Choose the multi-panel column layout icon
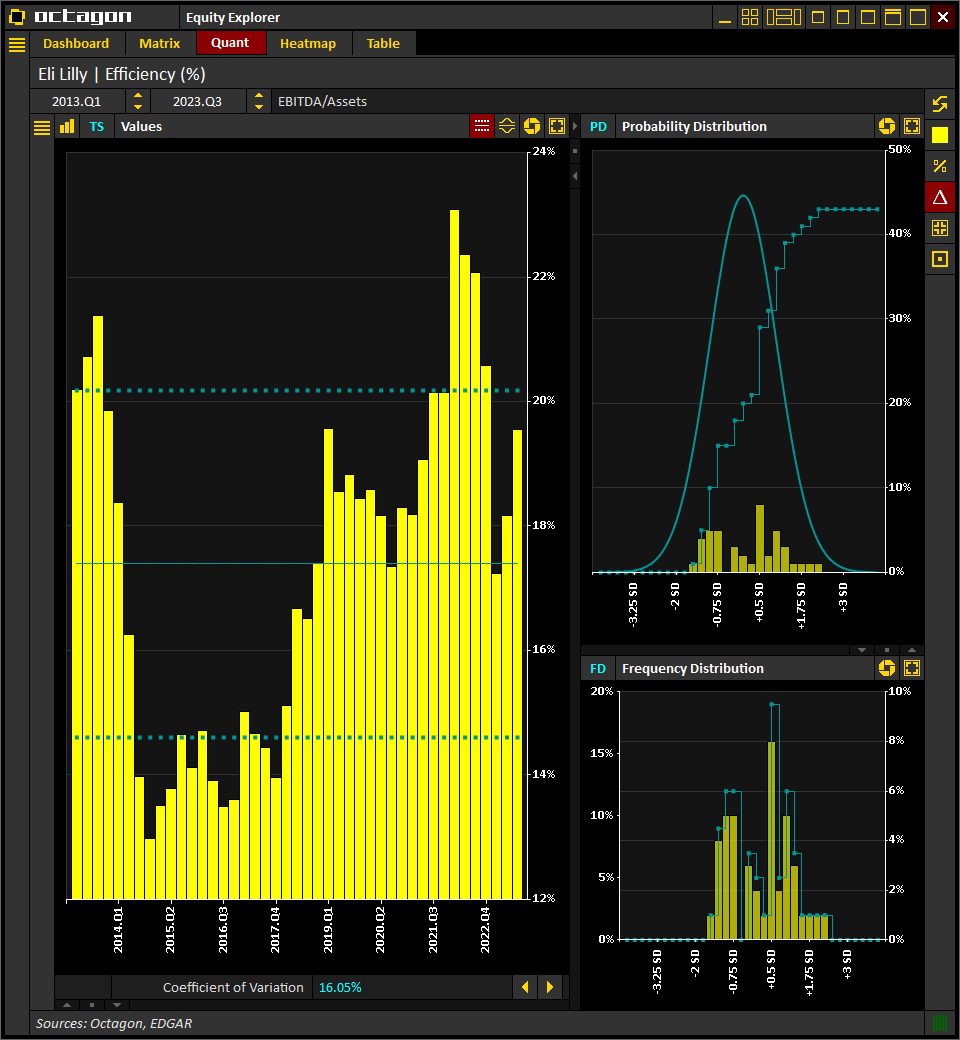960x1040 pixels. pyautogui.click(x=784, y=17)
